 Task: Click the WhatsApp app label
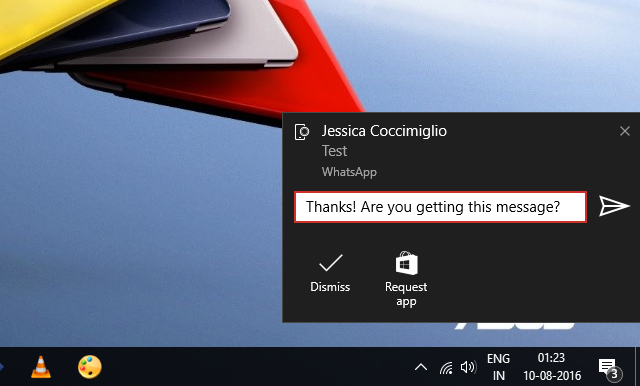[349, 172]
